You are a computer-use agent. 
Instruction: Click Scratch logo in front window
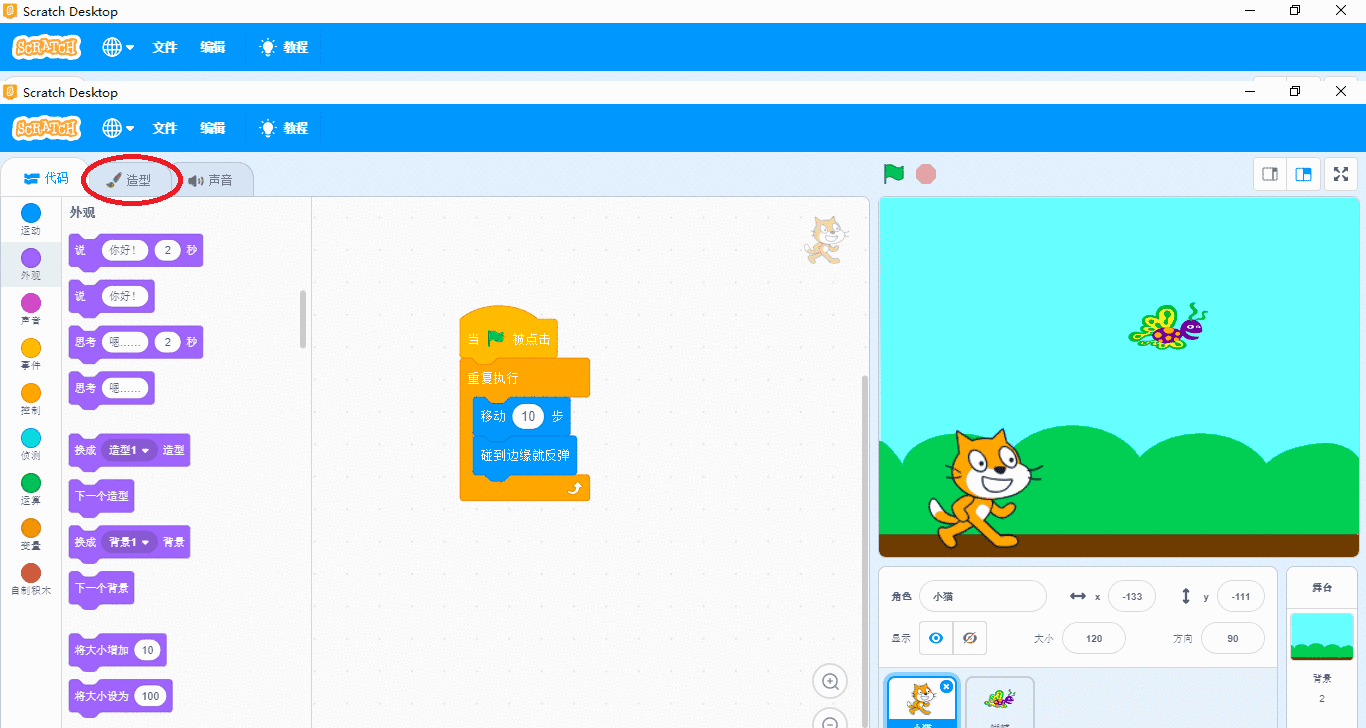pos(46,128)
